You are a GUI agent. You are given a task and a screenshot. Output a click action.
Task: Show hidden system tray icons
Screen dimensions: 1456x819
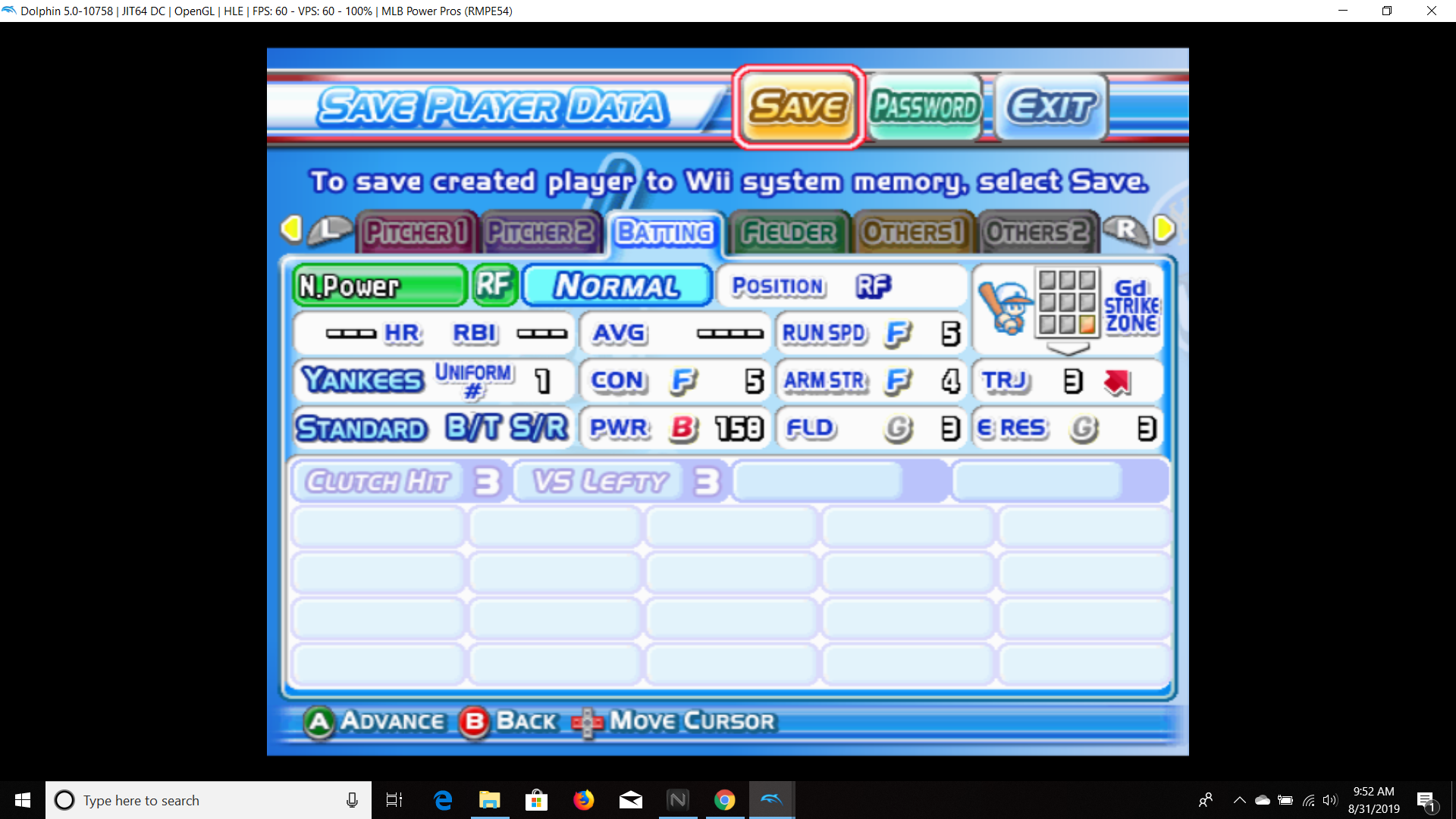point(1239,800)
